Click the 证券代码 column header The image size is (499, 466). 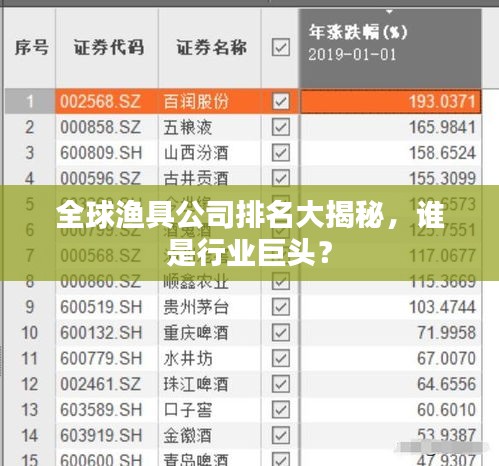[x=108, y=47]
